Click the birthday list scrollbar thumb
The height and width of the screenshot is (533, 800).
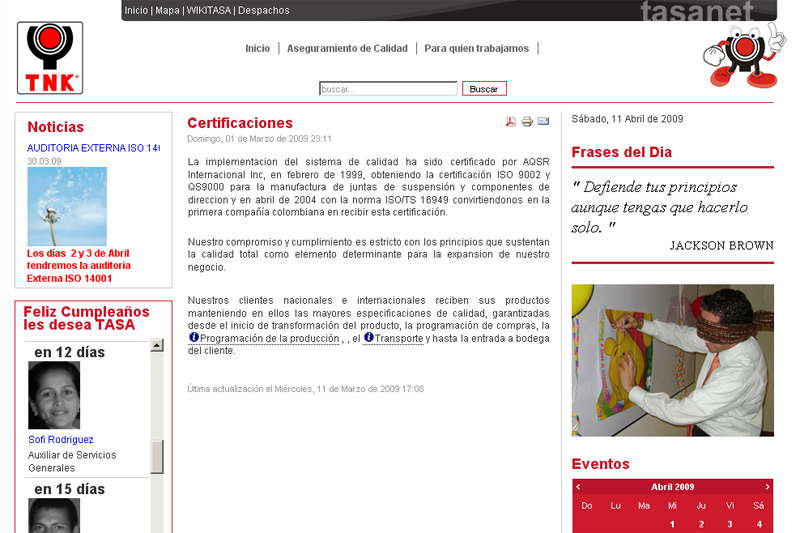coord(157,457)
